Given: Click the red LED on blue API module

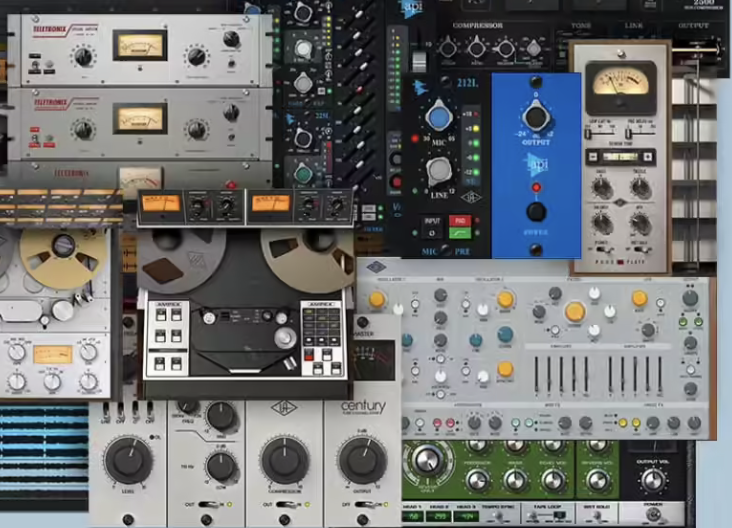Looking at the screenshot, I should [x=536, y=188].
